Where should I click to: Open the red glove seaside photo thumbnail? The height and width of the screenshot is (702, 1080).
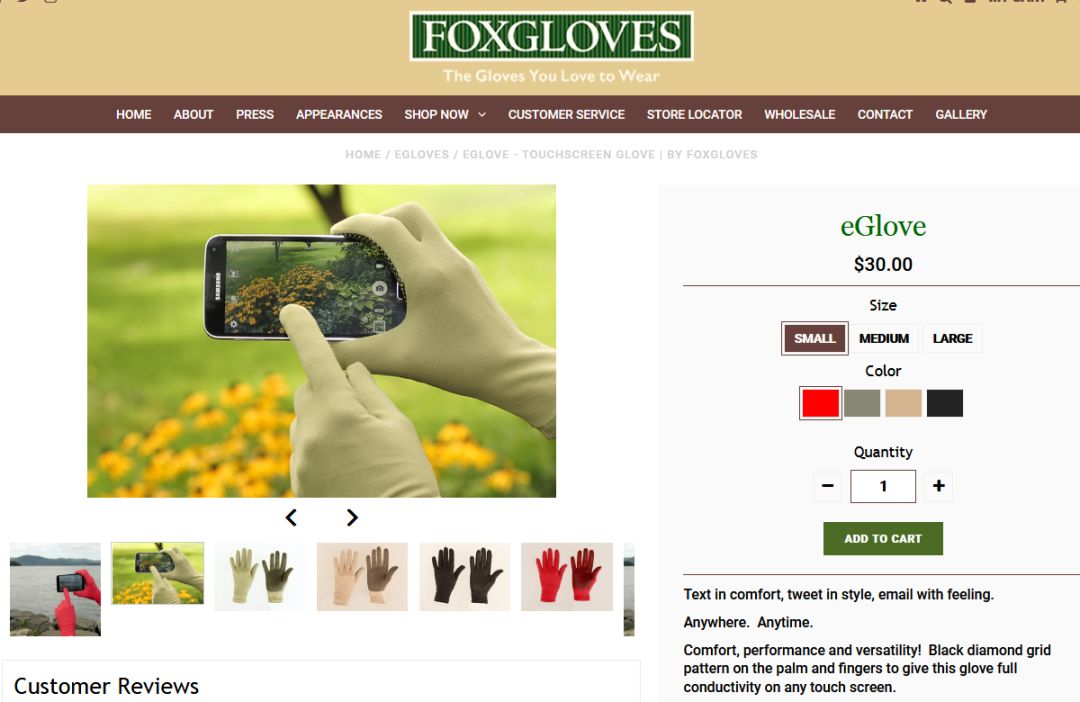point(55,589)
